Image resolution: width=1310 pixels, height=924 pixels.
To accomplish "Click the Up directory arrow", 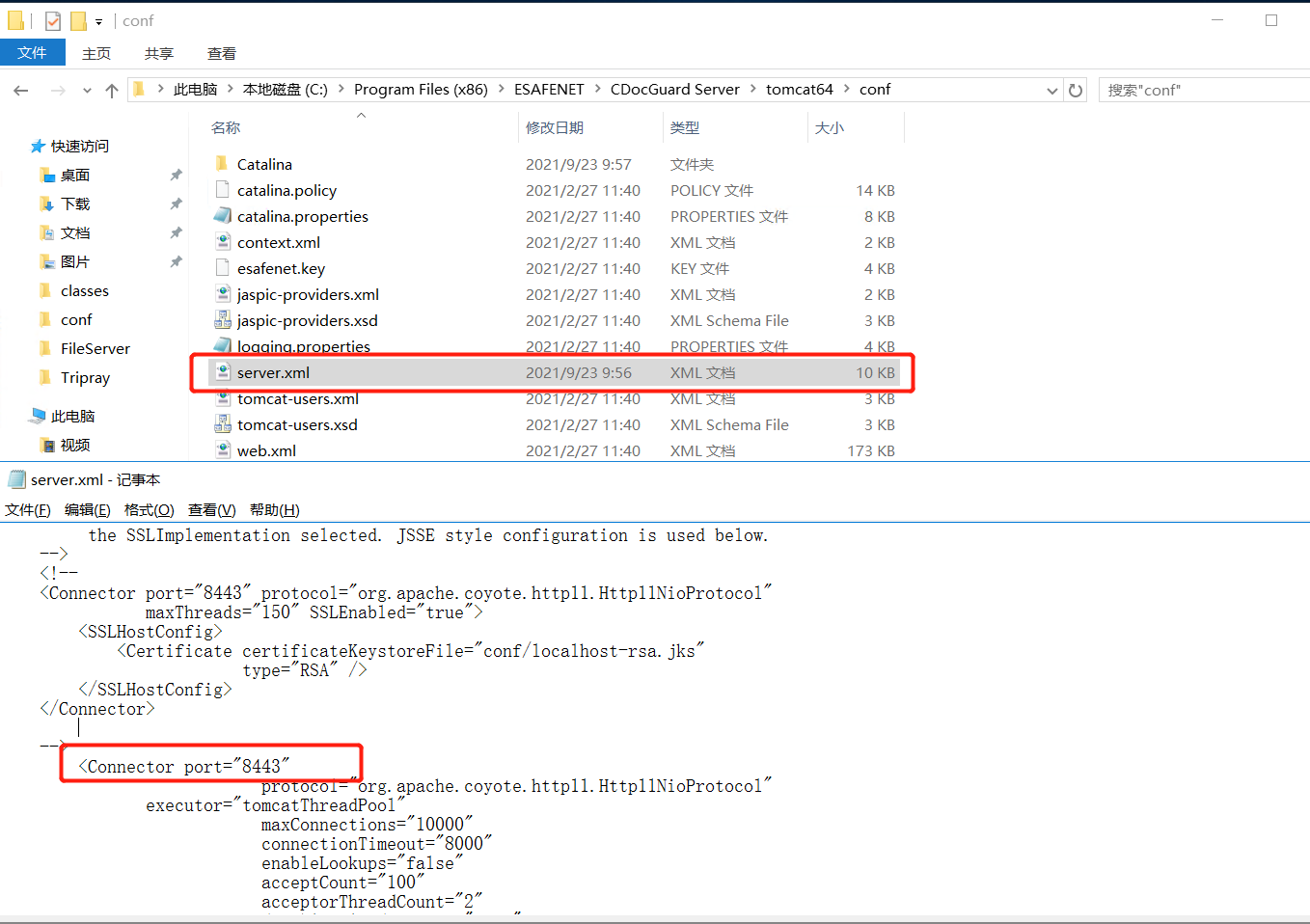I will [112, 90].
